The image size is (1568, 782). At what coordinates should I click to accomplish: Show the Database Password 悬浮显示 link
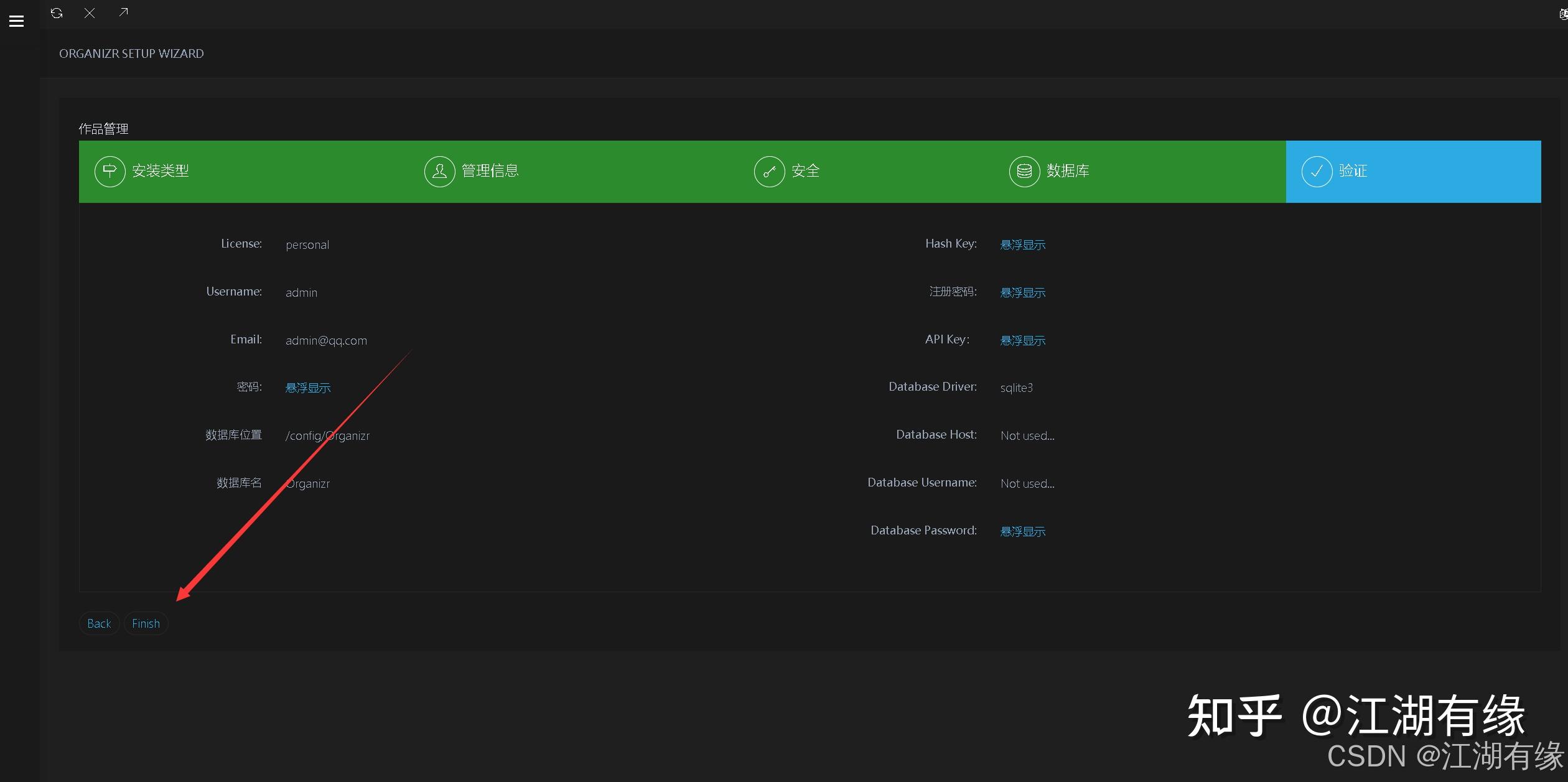coord(1022,532)
